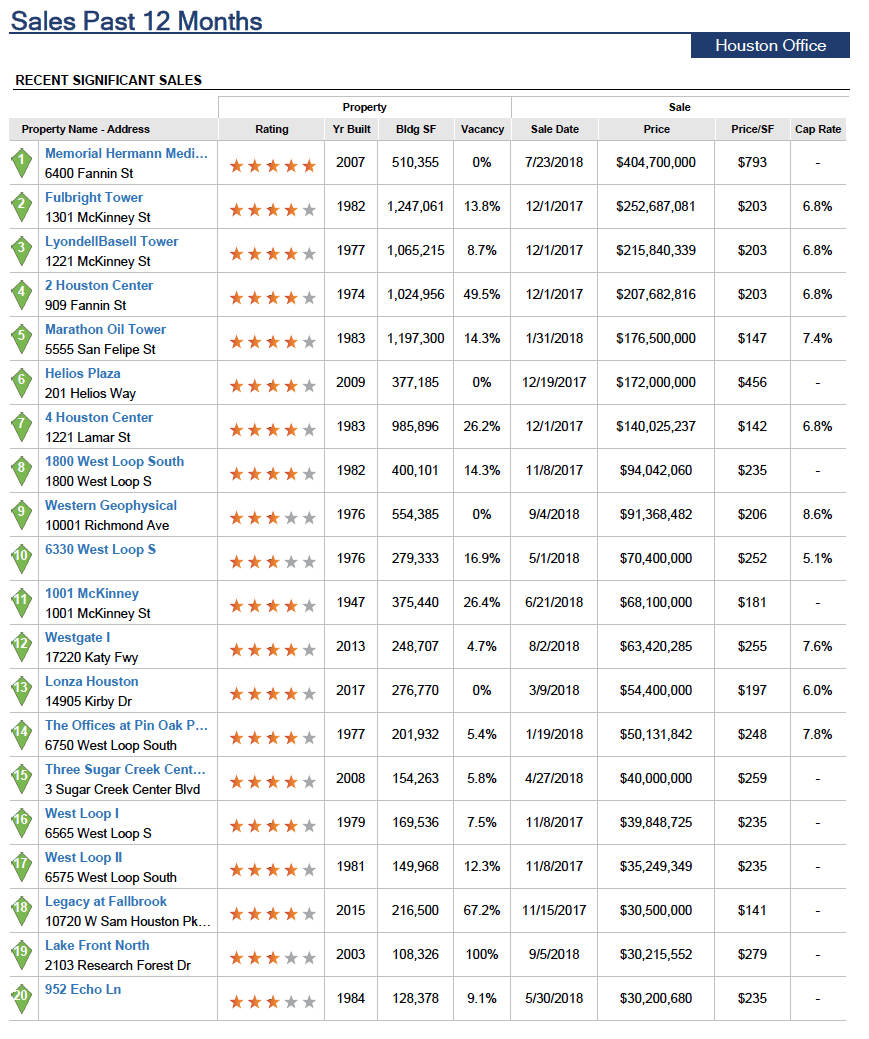Open 1800 West Loop South link

(115, 461)
